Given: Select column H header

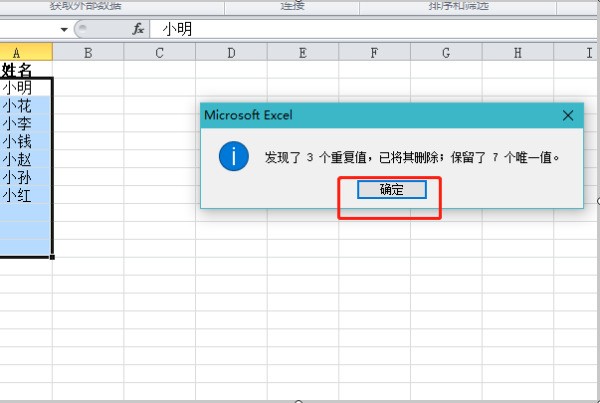Looking at the screenshot, I should click(x=517, y=51).
